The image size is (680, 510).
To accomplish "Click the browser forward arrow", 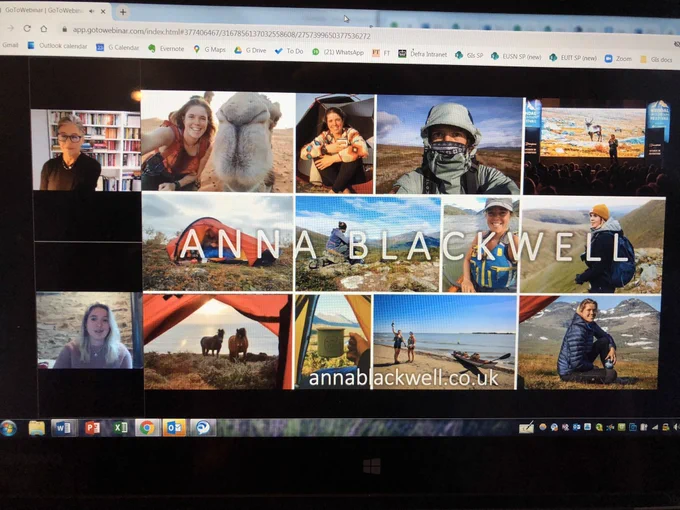I will tap(11, 28).
